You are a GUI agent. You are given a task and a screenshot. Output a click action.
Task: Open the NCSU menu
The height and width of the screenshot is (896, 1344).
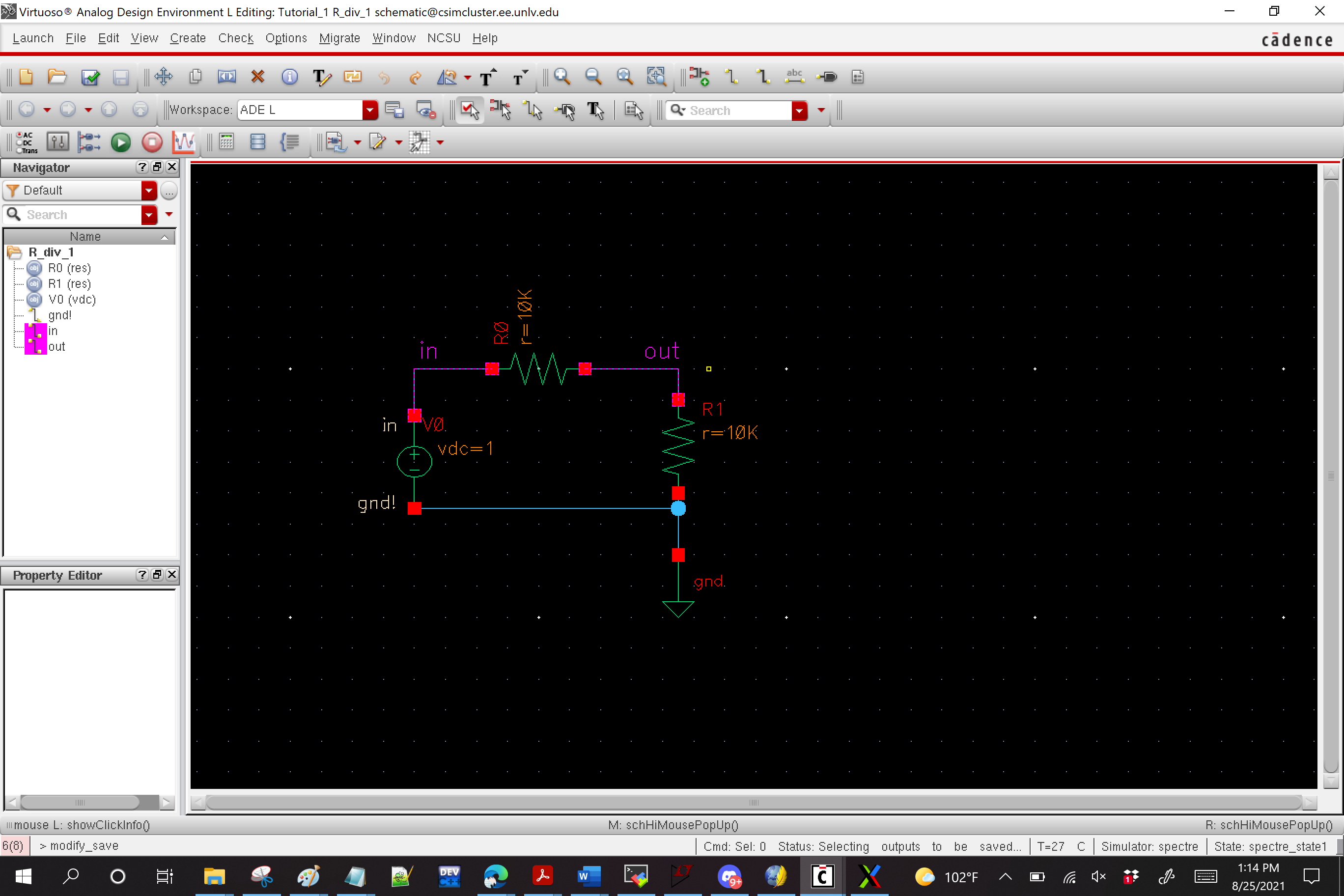point(444,38)
